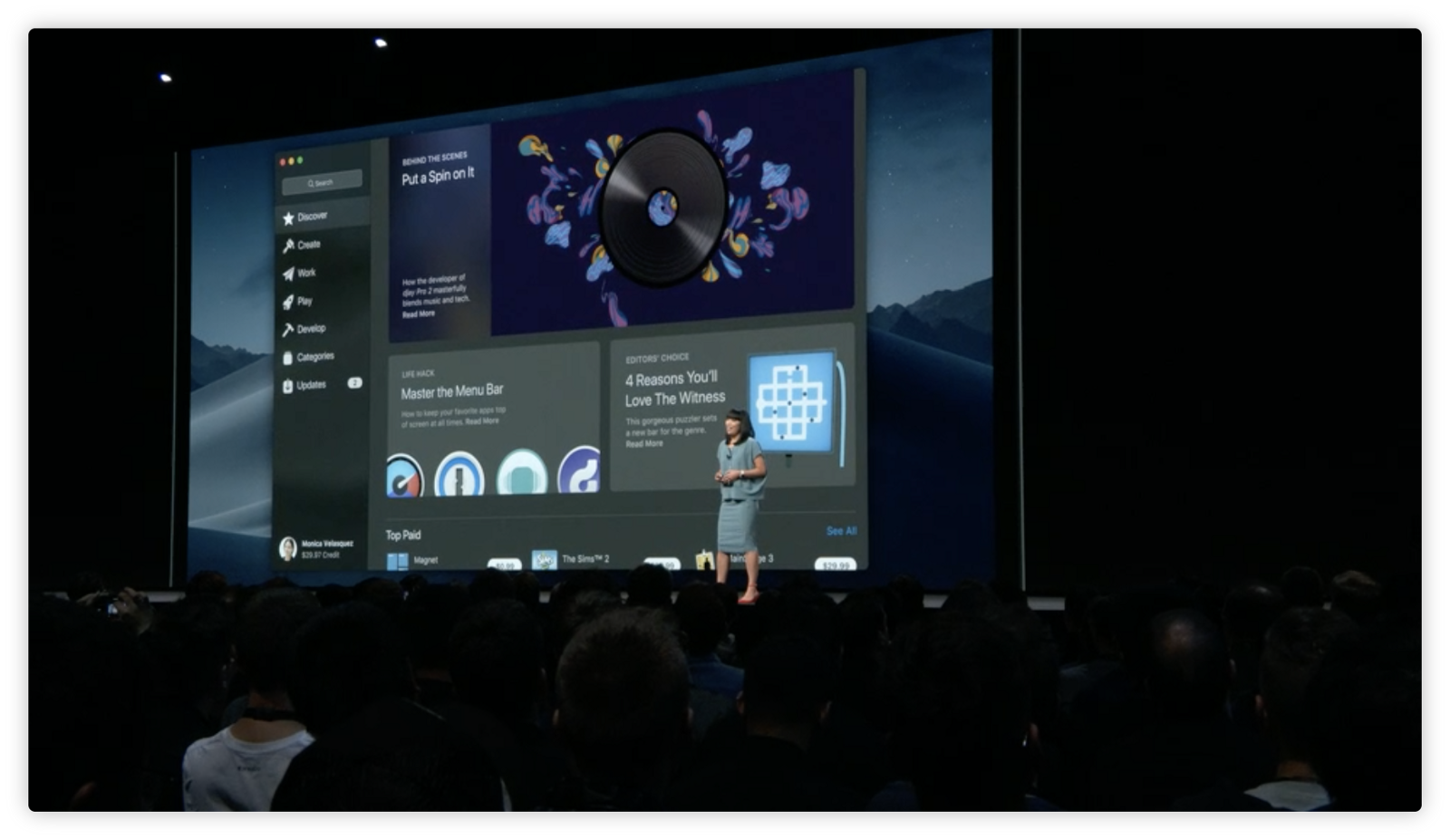
Task: Open The Witness puzzle thumbnail
Action: tap(791, 401)
